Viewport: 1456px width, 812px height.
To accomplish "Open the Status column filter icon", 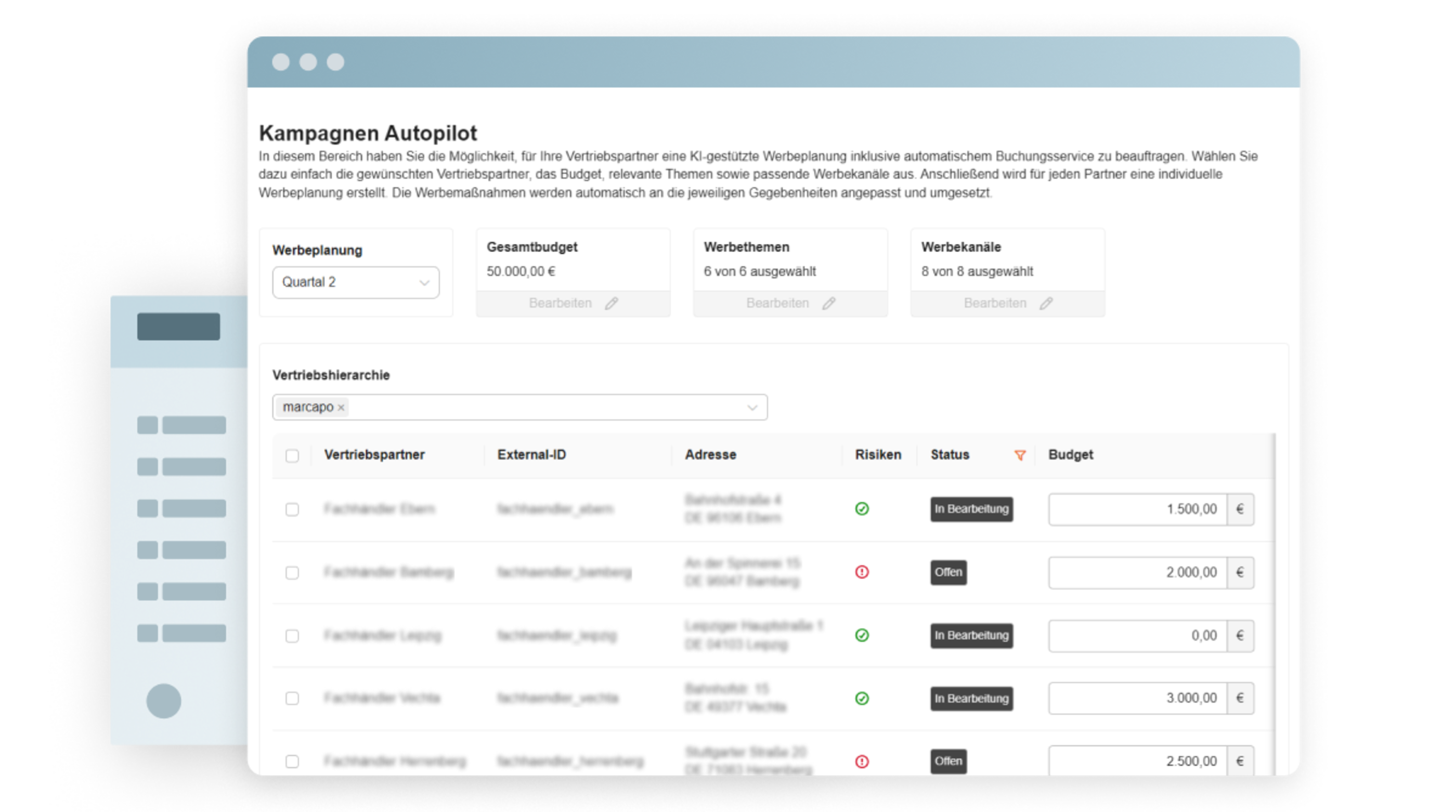I will (x=1020, y=455).
